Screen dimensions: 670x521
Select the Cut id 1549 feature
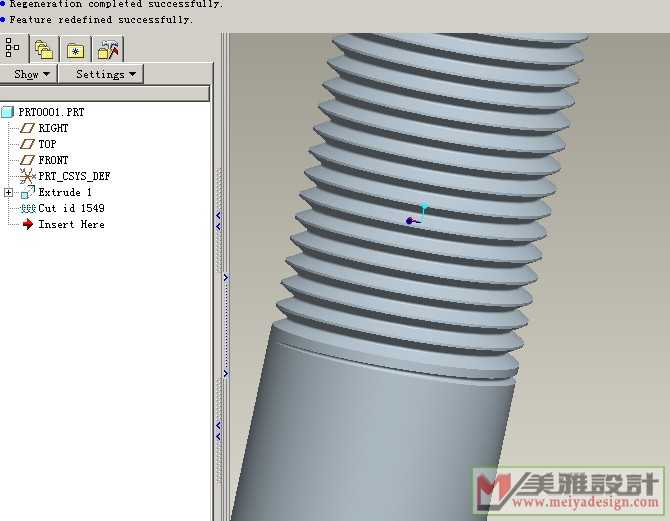71,208
